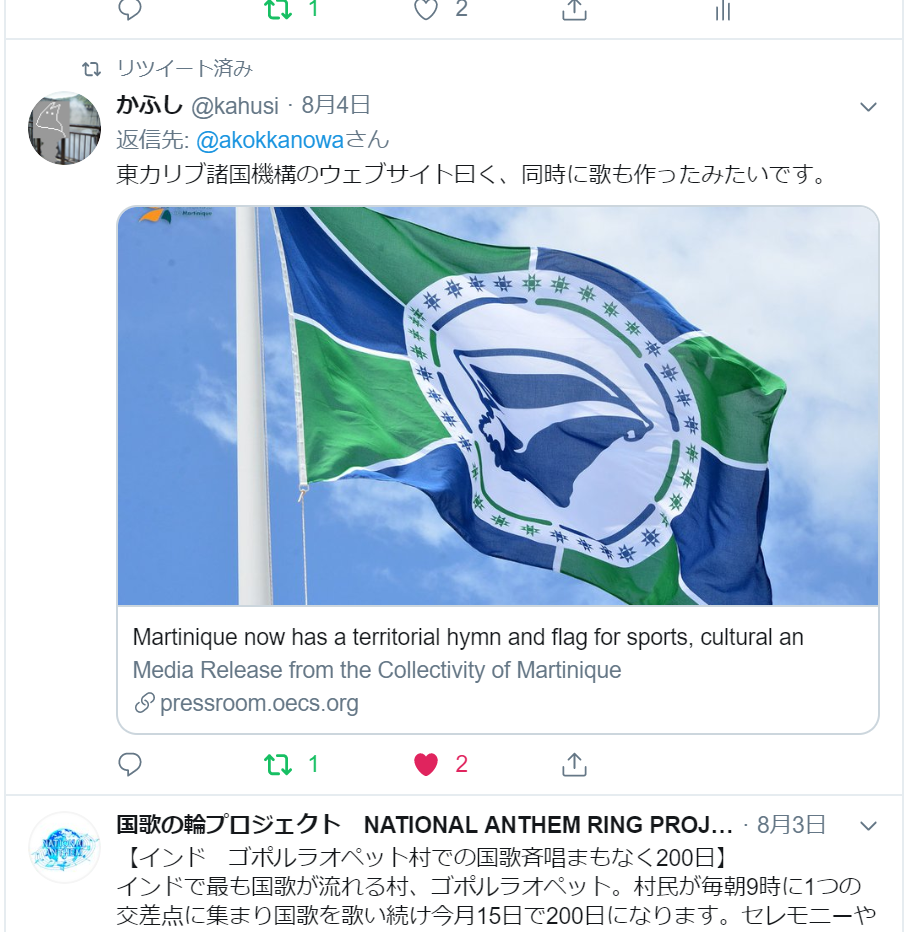Open the Martinique flag image preview

[497, 405]
